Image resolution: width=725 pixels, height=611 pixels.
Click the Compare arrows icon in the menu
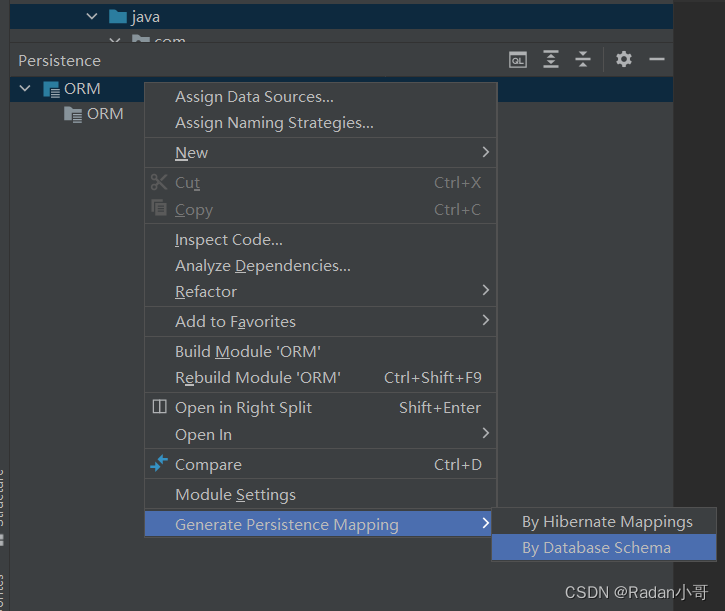159,463
